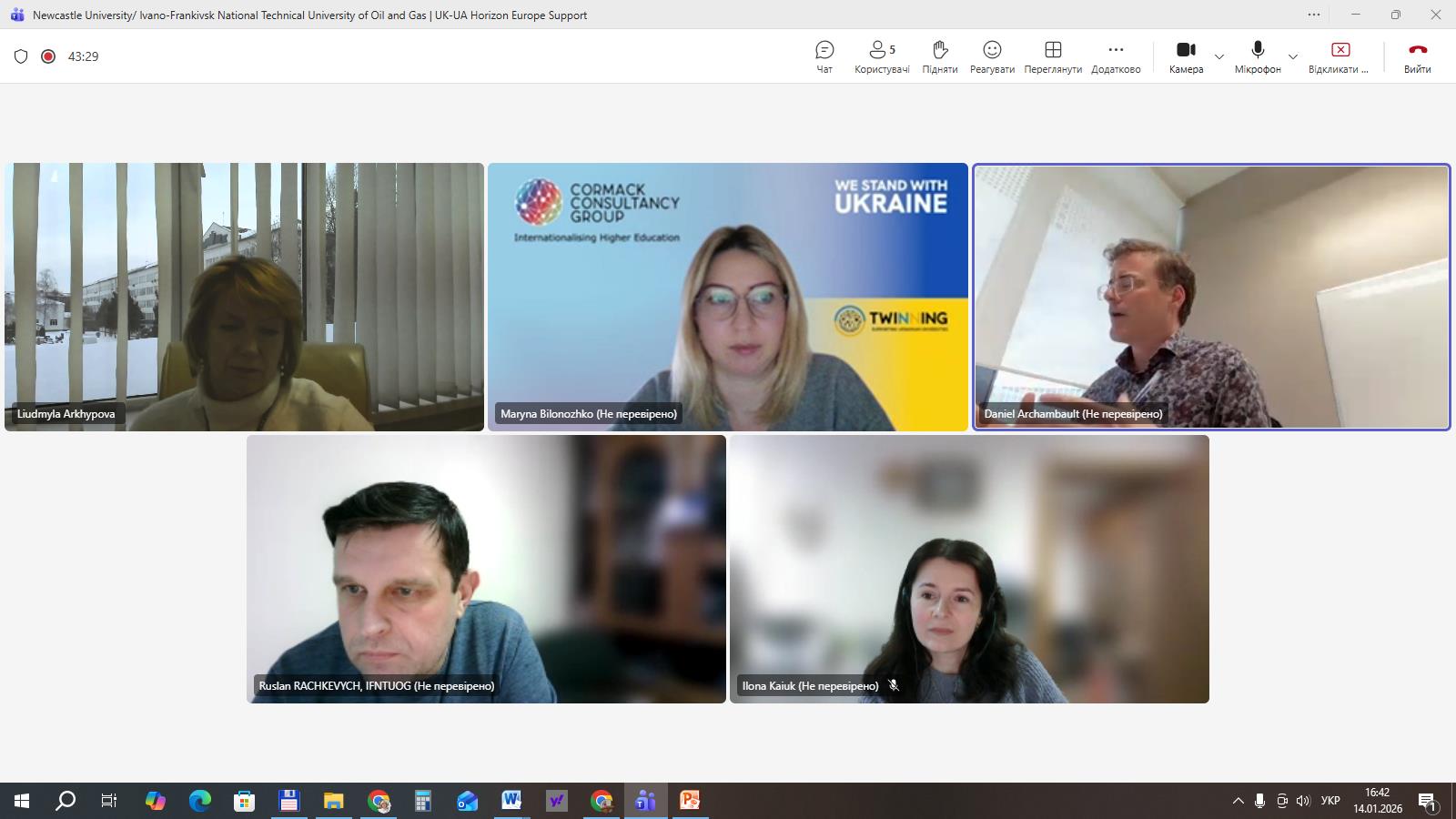Toggle the Камера camera on or off
This screenshot has width=1456, height=819.
pyautogui.click(x=1186, y=56)
